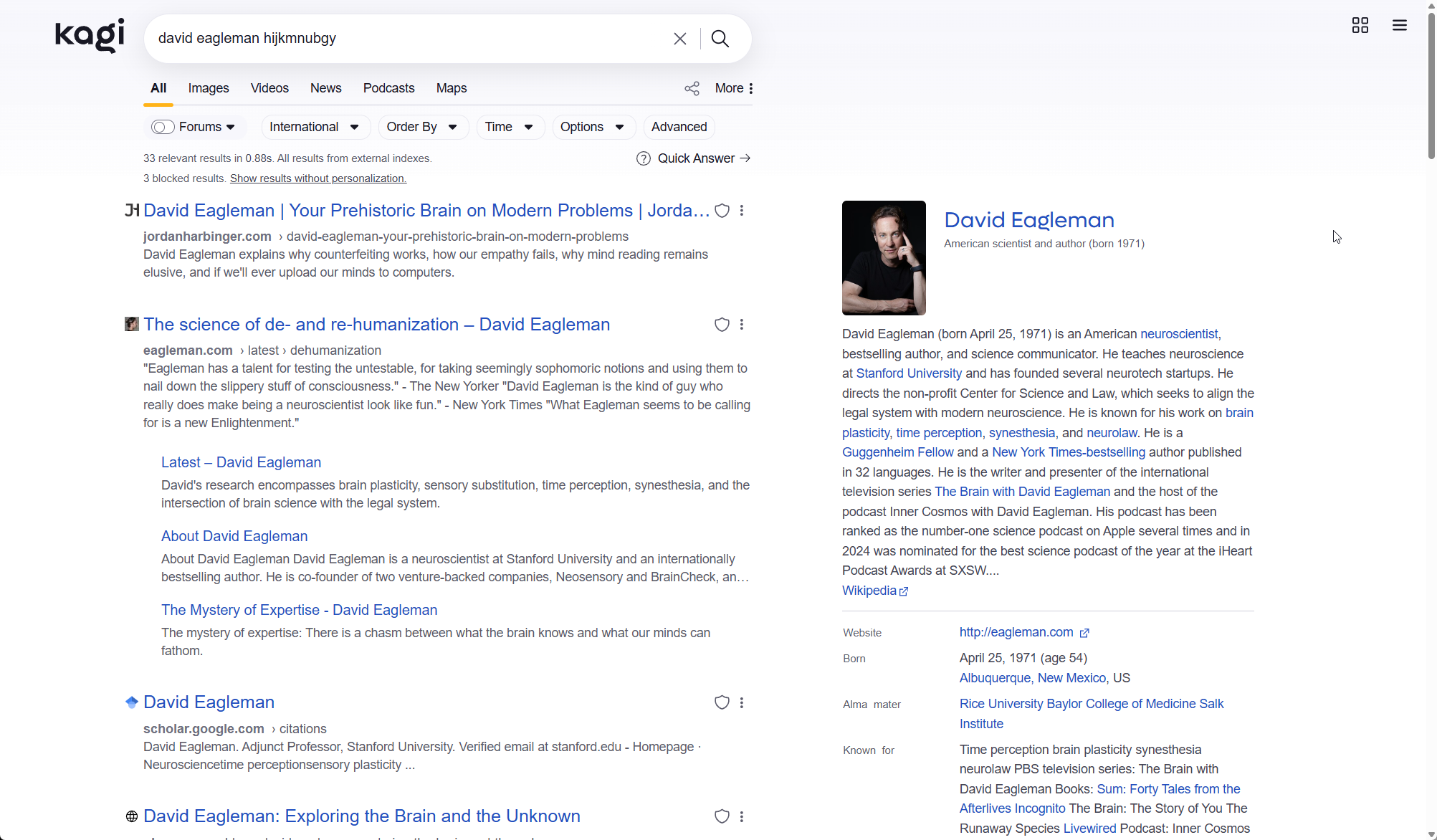1437x840 pixels.
Task: Click shield icon on eagleman.com dehumanization result
Action: tap(722, 325)
